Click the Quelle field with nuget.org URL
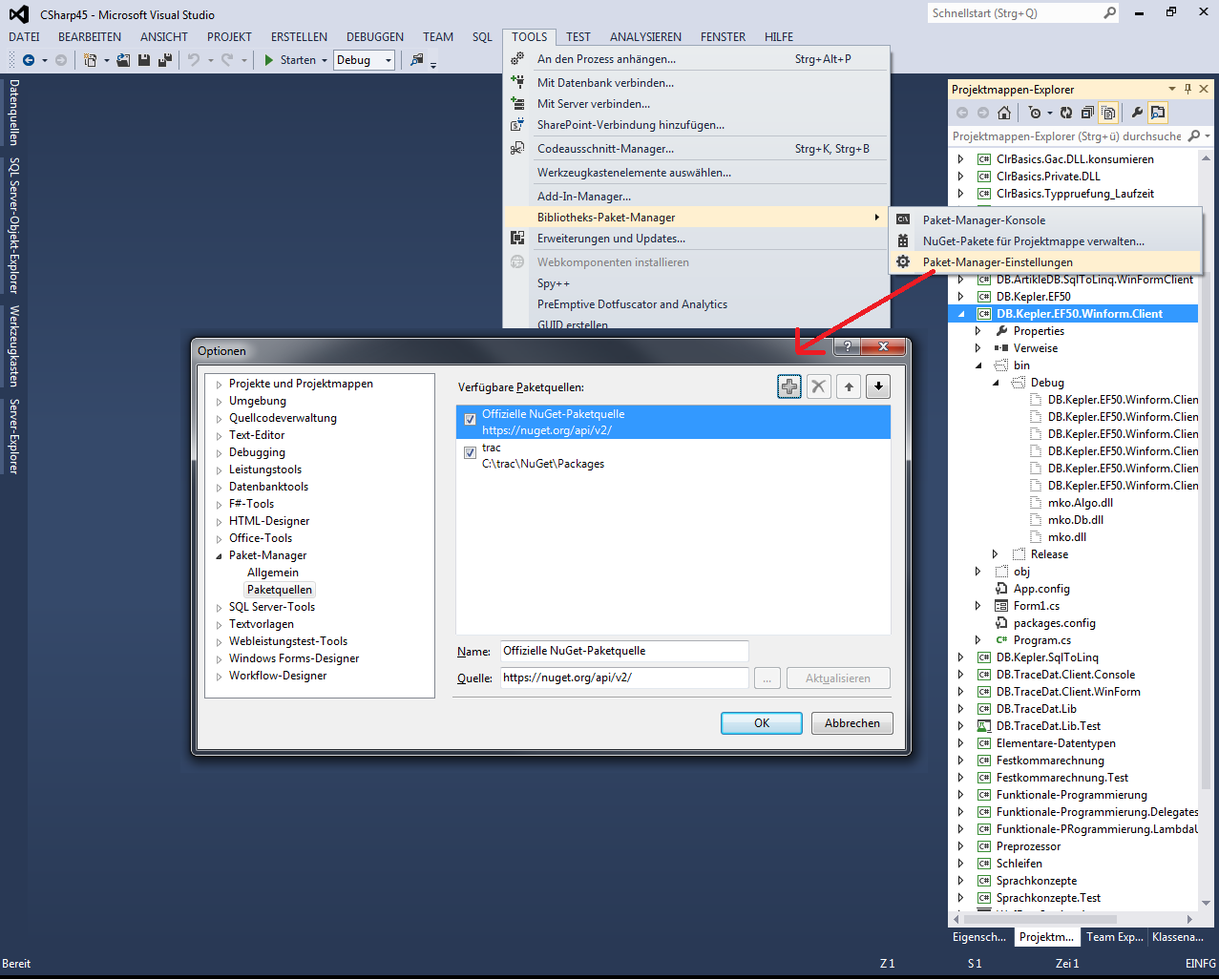This screenshot has height=980, width=1219. 624,678
